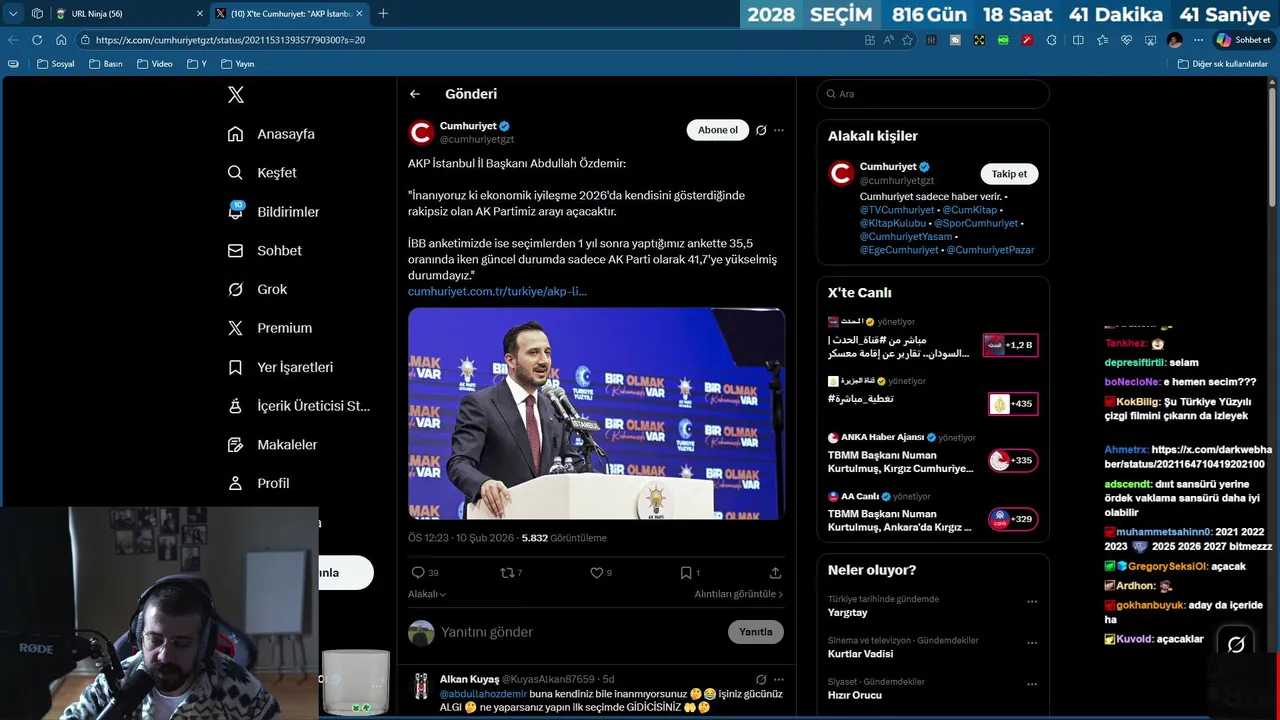Join live stream with +1,2 B listeners
The image size is (1280, 720).
(1010, 345)
